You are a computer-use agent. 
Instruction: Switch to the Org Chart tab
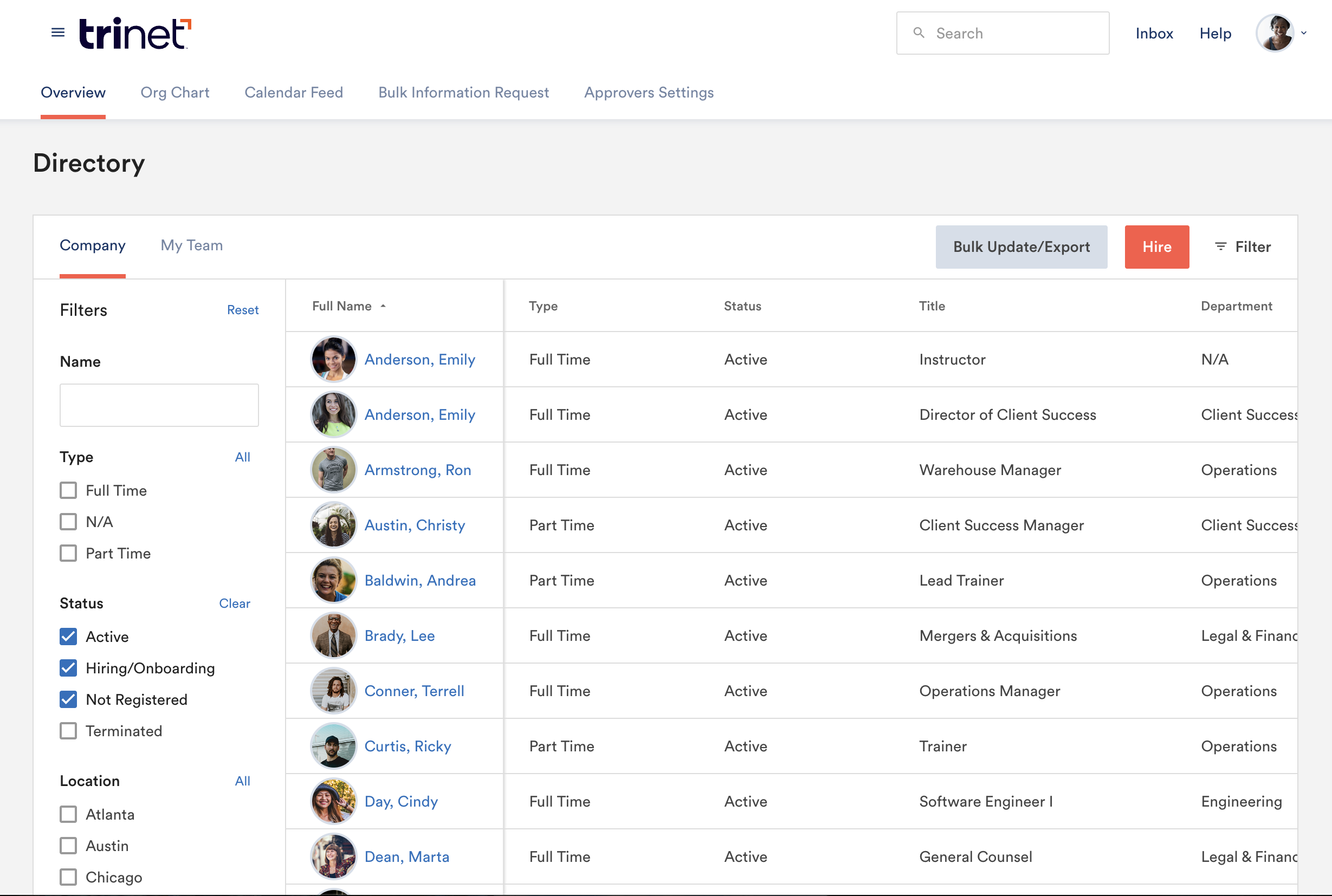175,93
